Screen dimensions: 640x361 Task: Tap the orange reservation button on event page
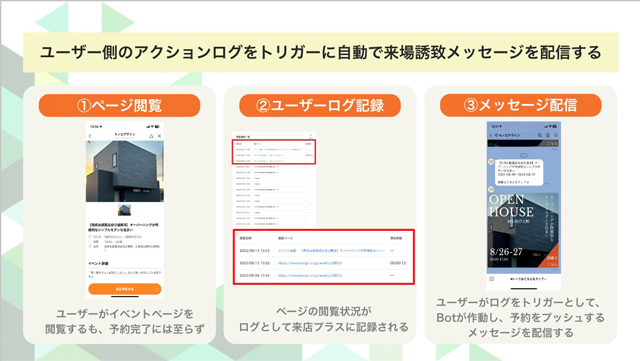pyautogui.click(x=124, y=289)
